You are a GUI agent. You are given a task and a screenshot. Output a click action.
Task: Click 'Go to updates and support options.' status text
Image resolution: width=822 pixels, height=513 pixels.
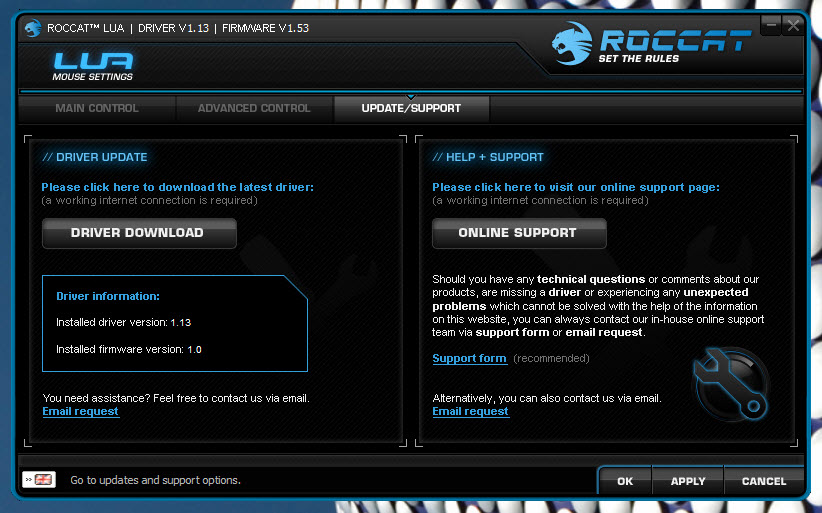coord(156,480)
